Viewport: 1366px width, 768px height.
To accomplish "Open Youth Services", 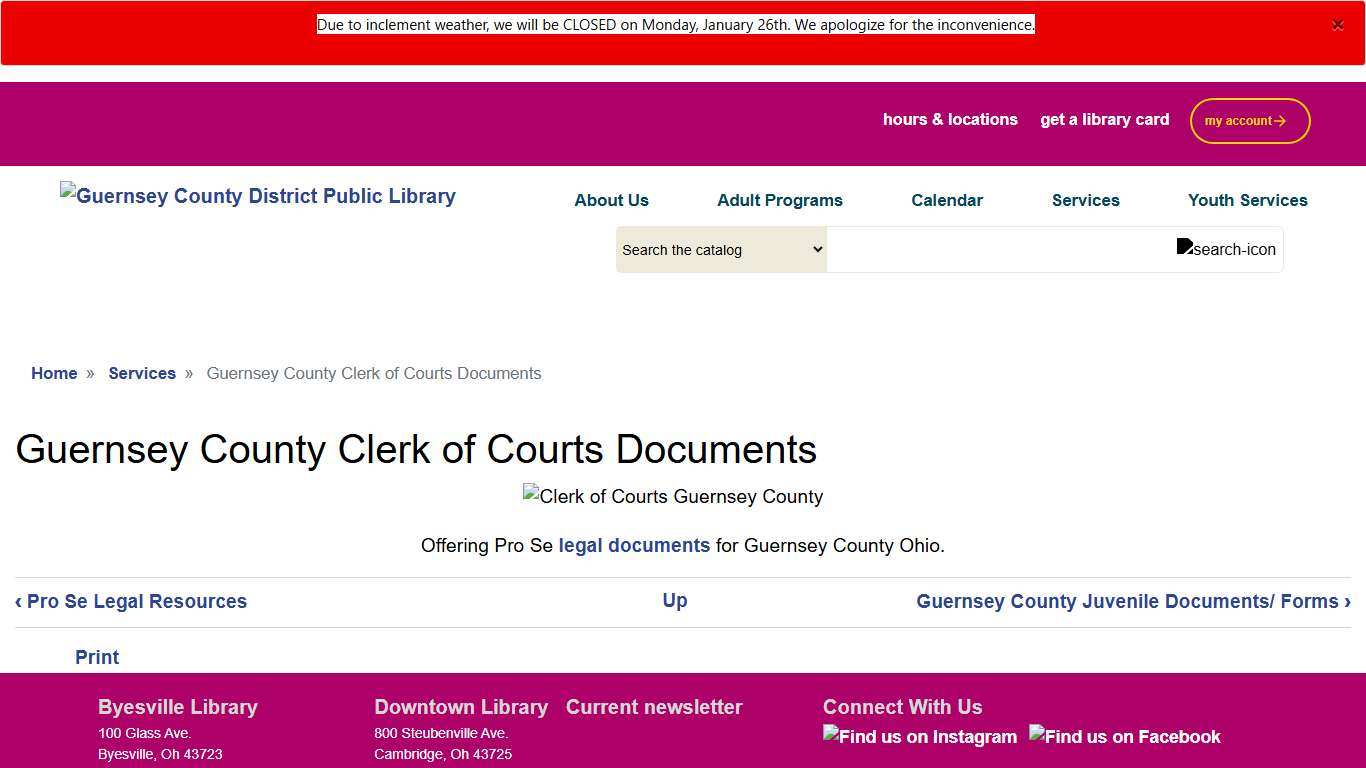I will [x=1247, y=200].
